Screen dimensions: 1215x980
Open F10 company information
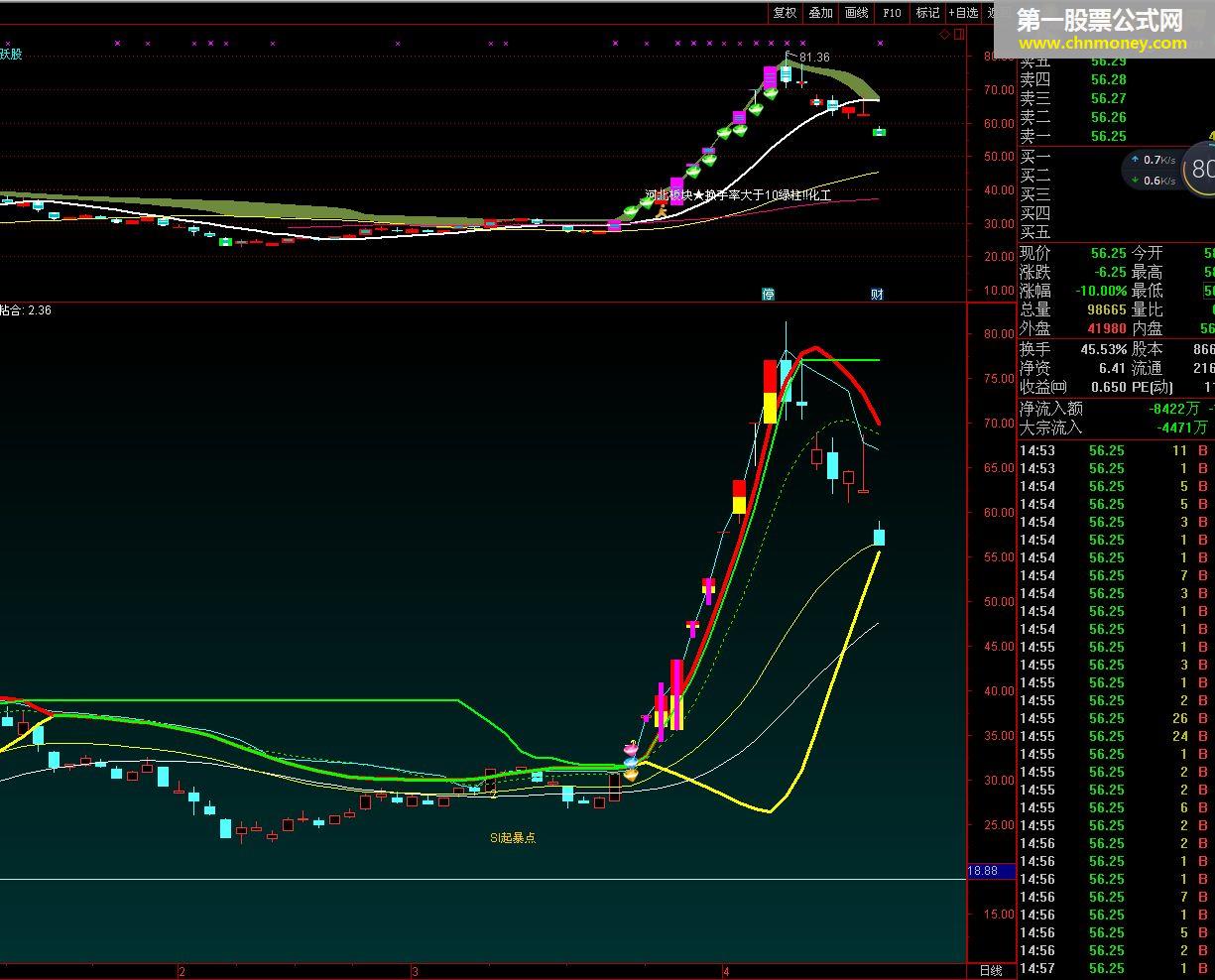click(892, 13)
